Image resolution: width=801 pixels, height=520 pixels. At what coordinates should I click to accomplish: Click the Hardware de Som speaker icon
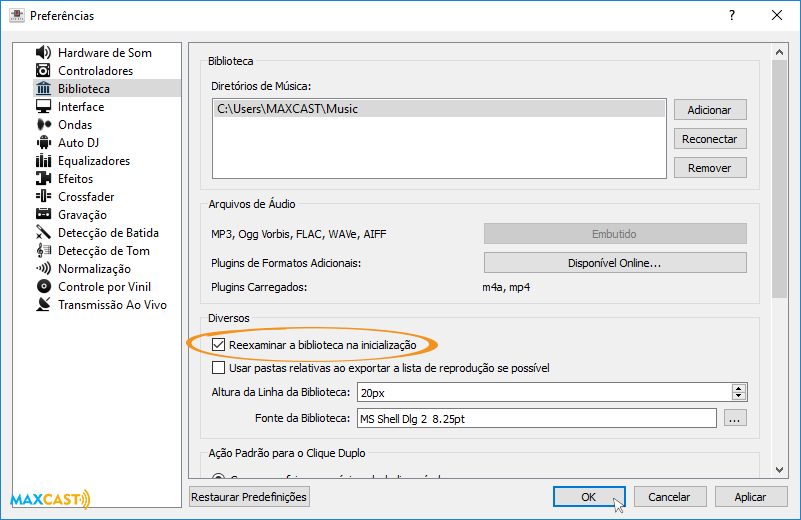pos(43,53)
